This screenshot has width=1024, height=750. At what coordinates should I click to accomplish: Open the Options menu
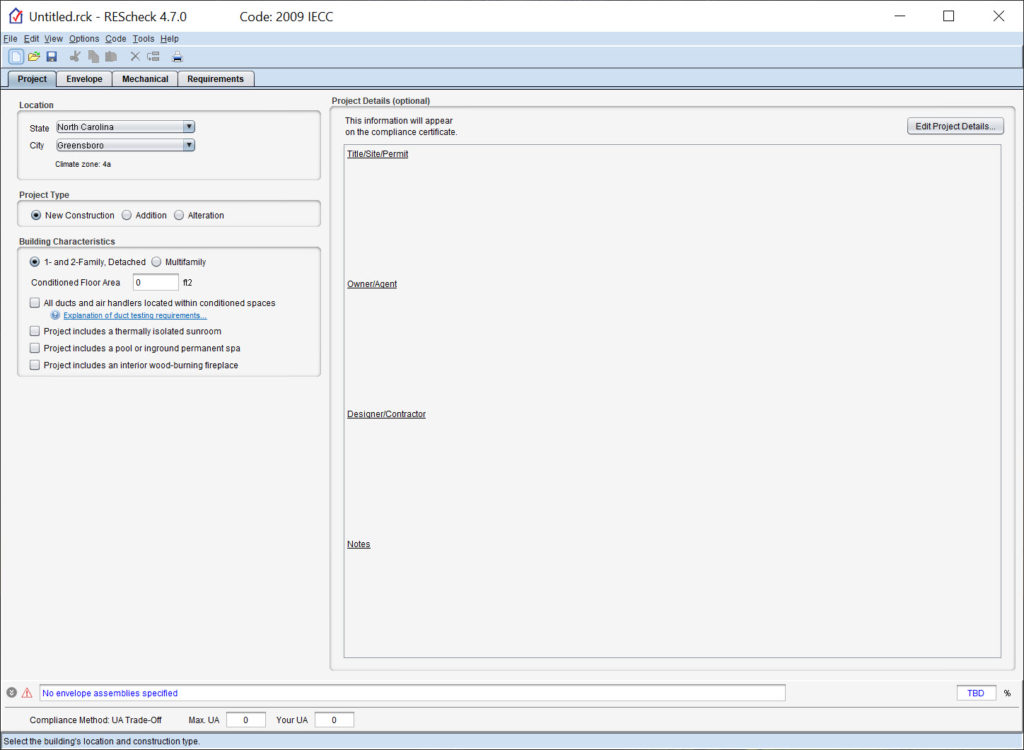tap(84, 39)
